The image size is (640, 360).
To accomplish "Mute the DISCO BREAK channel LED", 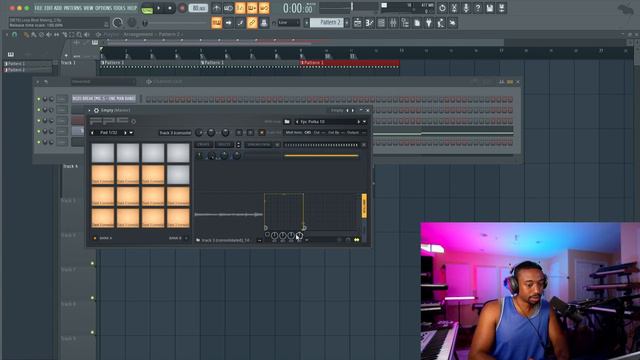I will 39,99.
